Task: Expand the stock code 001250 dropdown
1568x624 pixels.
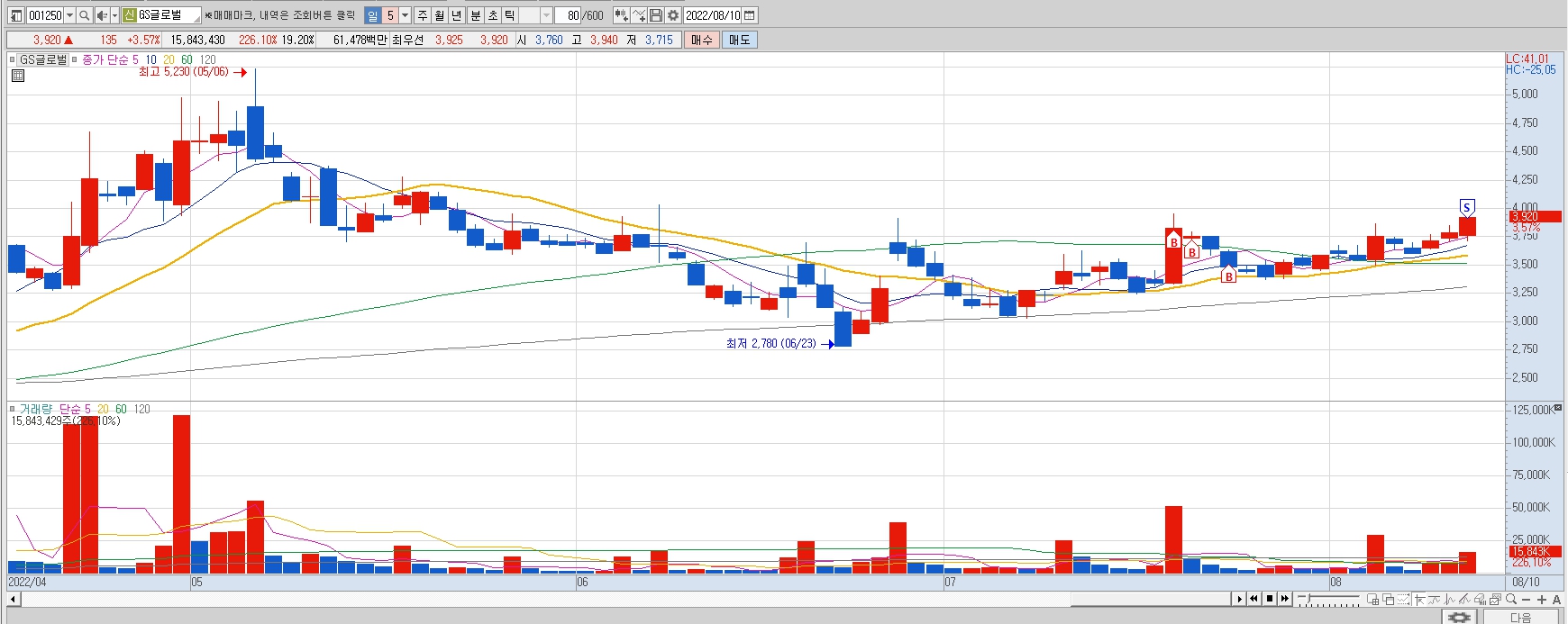Action: point(69,15)
